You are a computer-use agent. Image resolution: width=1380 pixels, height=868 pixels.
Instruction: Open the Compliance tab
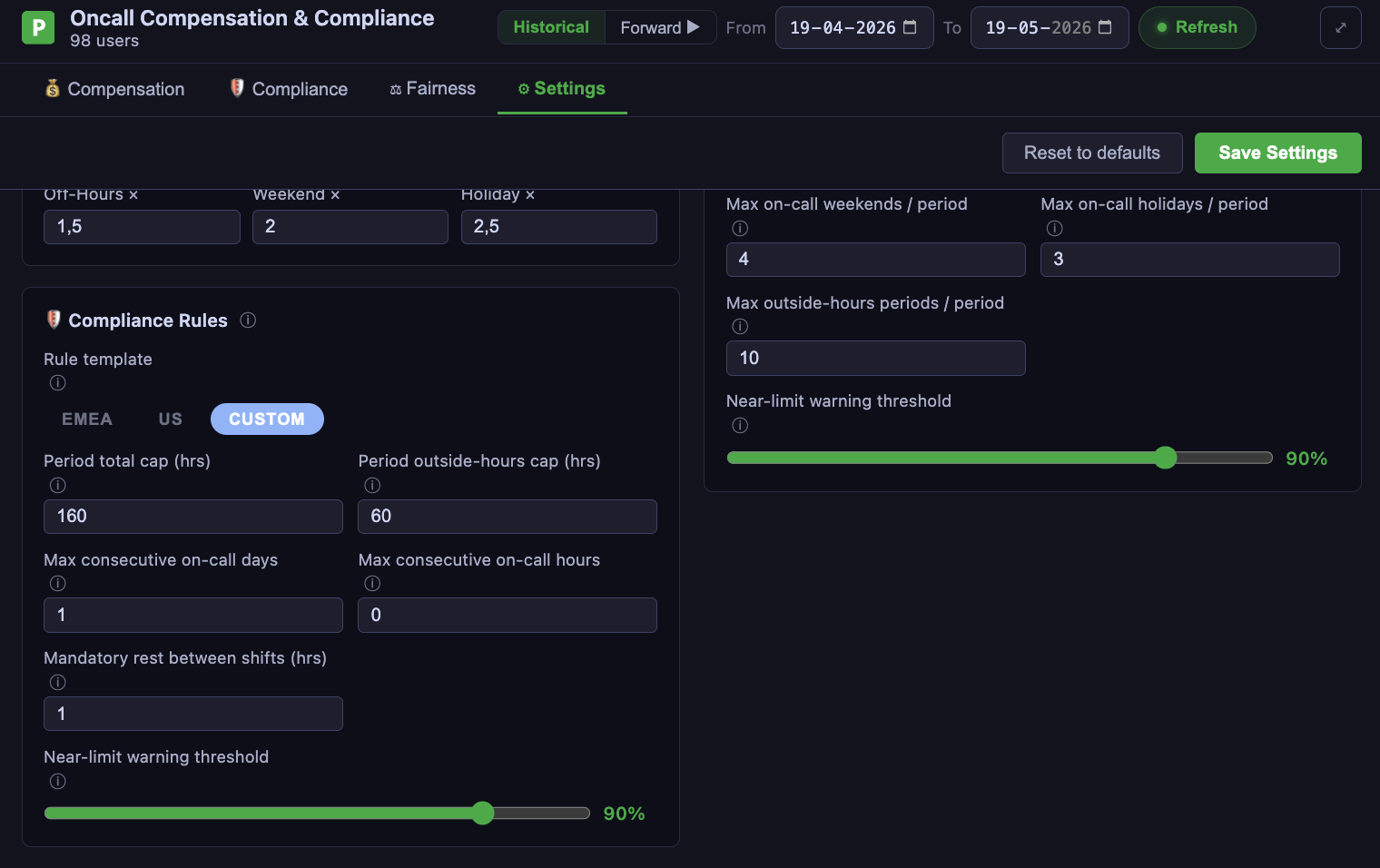289,89
